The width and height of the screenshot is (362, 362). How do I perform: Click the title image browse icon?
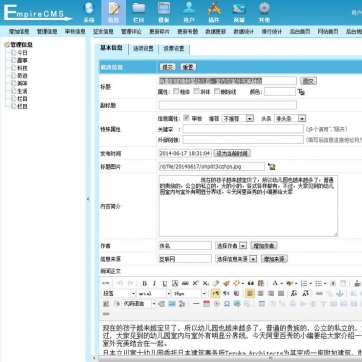point(272,166)
